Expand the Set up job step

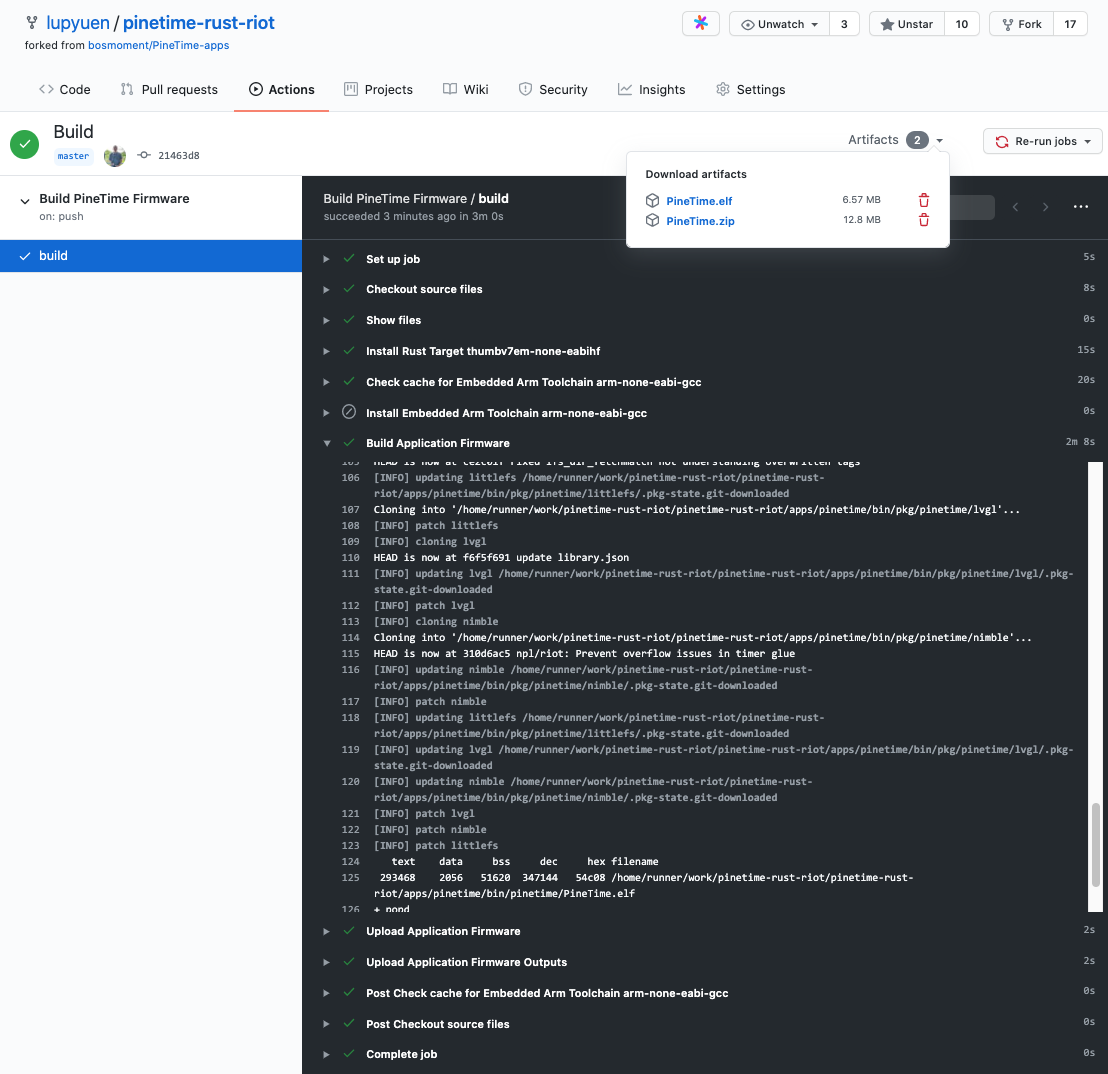click(326, 259)
